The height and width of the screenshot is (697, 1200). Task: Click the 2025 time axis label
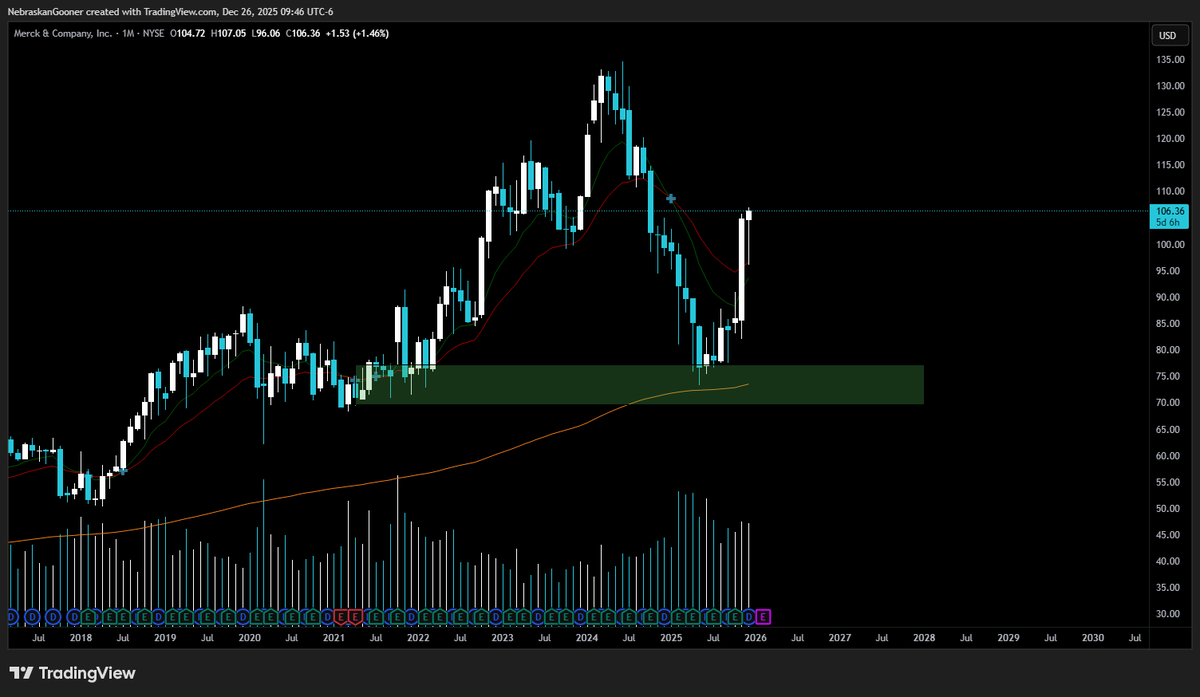(x=671, y=637)
